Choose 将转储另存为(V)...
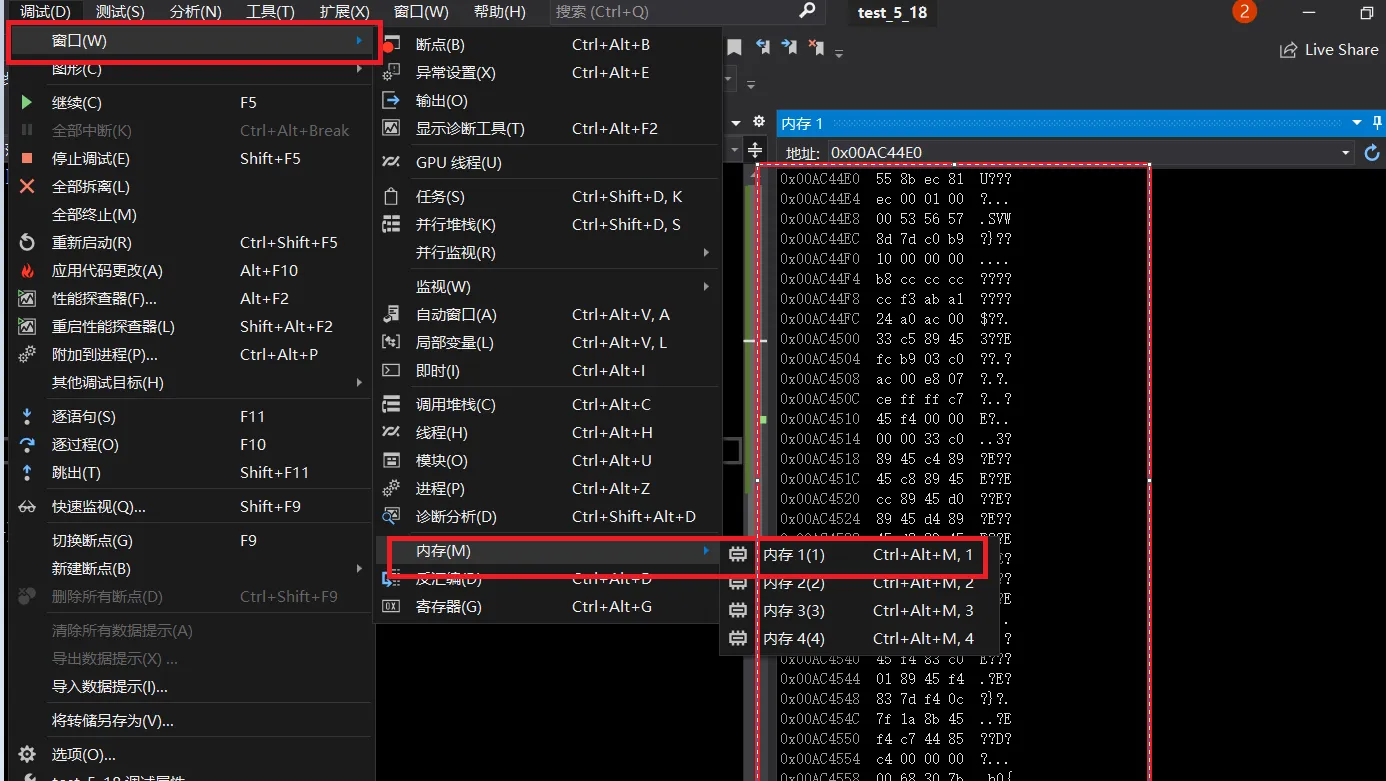The height and width of the screenshot is (781, 1386). click(x=191, y=721)
